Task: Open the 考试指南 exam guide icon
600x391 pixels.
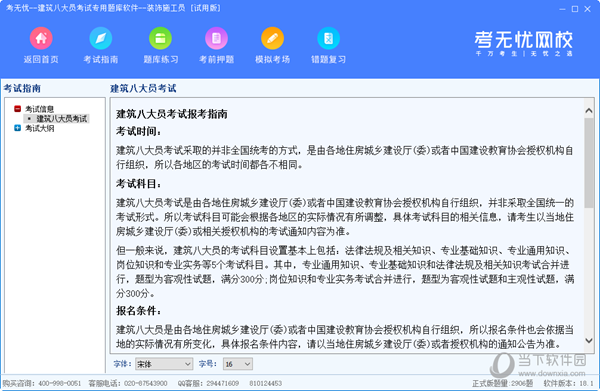Action: click(x=101, y=38)
